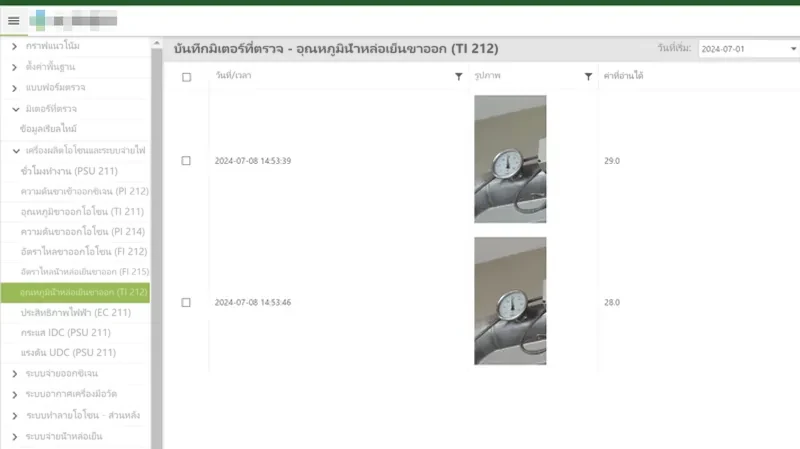
Task: Select highlighted อุณหภูมิน้ำหล่อเย็นขาออก (TI 212) item
Action: coord(76,292)
